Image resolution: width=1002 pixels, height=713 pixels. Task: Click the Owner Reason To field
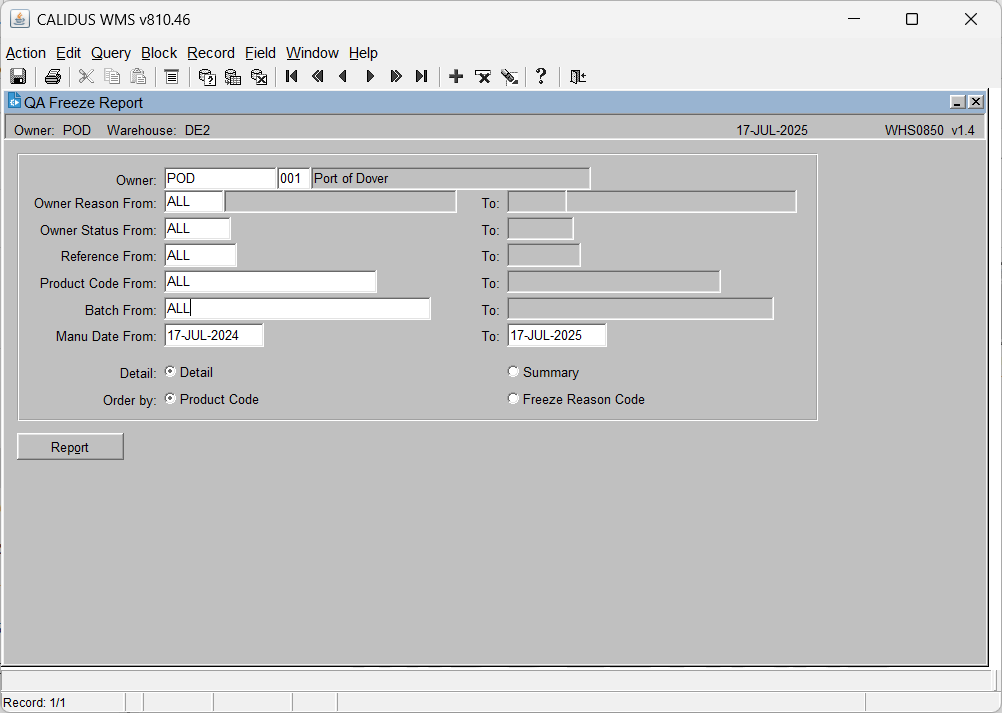coord(537,201)
